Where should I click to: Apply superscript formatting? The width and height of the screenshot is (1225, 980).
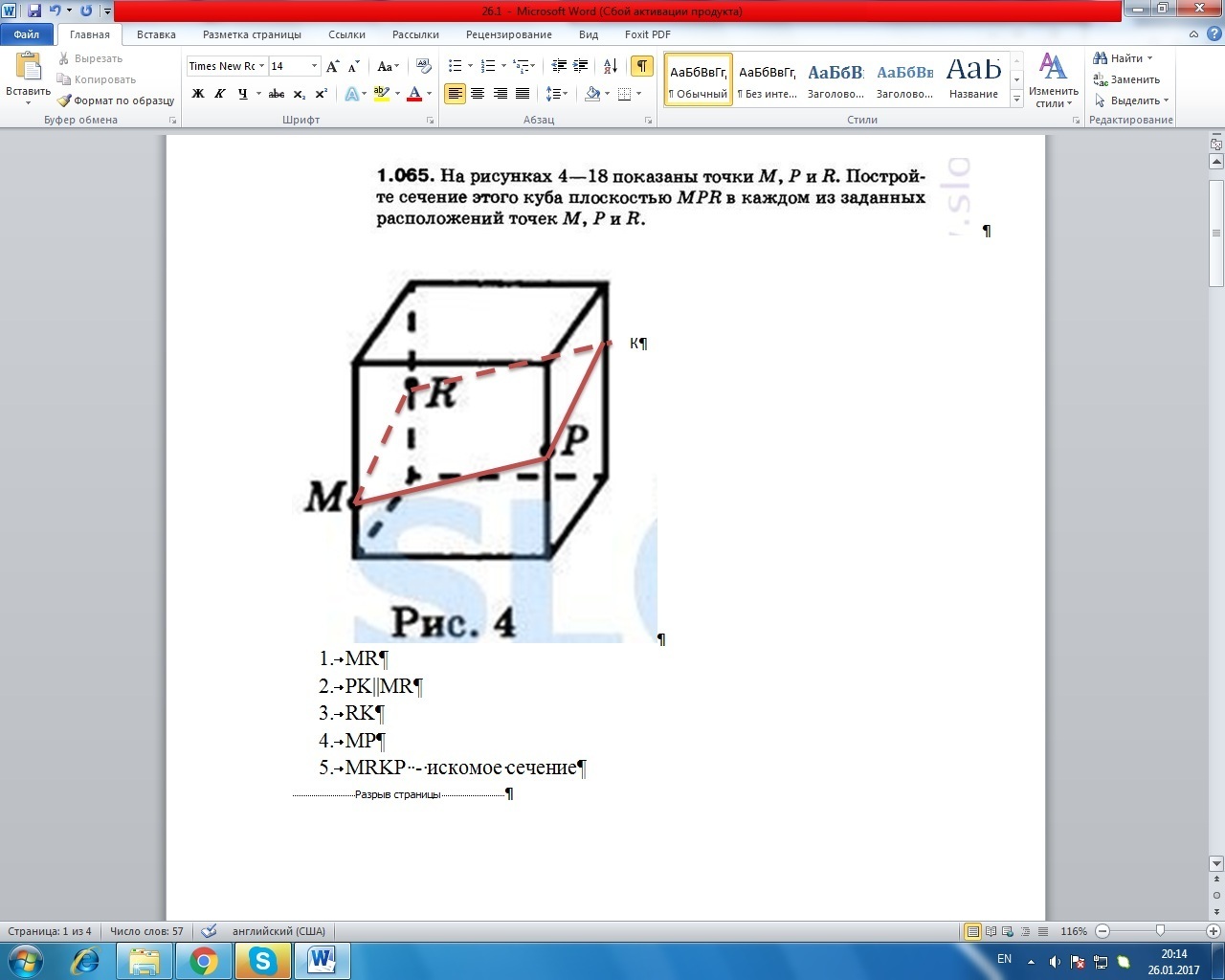click(x=320, y=93)
